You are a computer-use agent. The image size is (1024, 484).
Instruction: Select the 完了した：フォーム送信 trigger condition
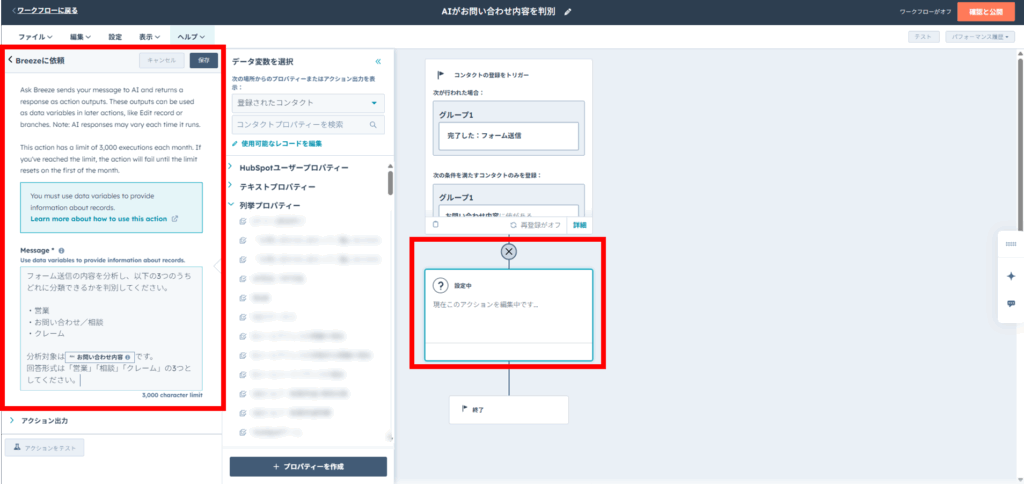[509, 136]
